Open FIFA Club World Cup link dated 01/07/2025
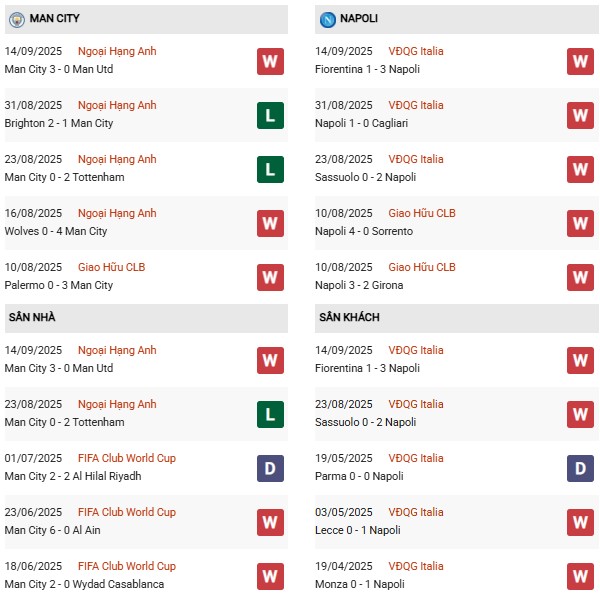The image size is (600, 598). click(x=127, y=458)
